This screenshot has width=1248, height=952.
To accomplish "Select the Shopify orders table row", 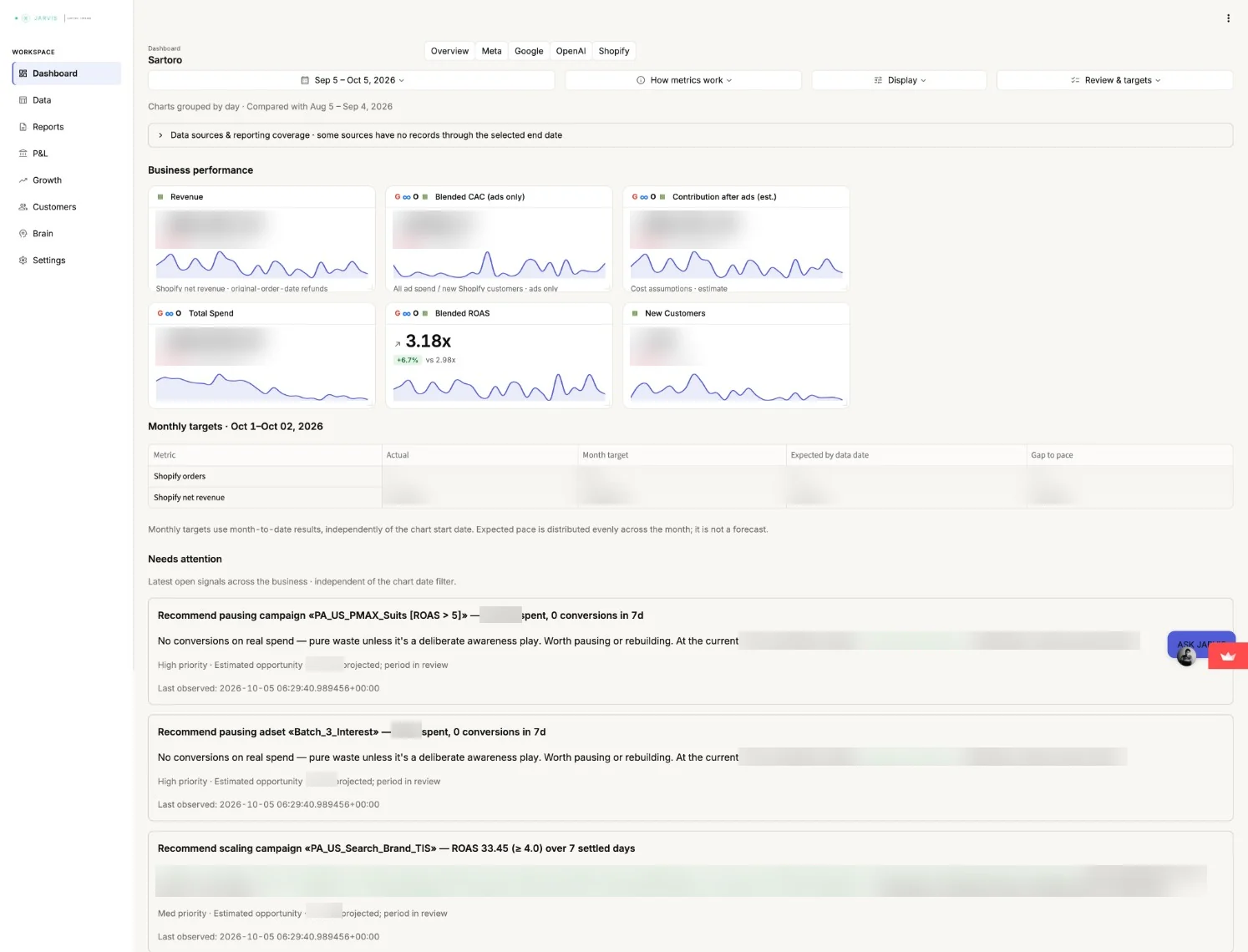I will [x=690, y=476].
